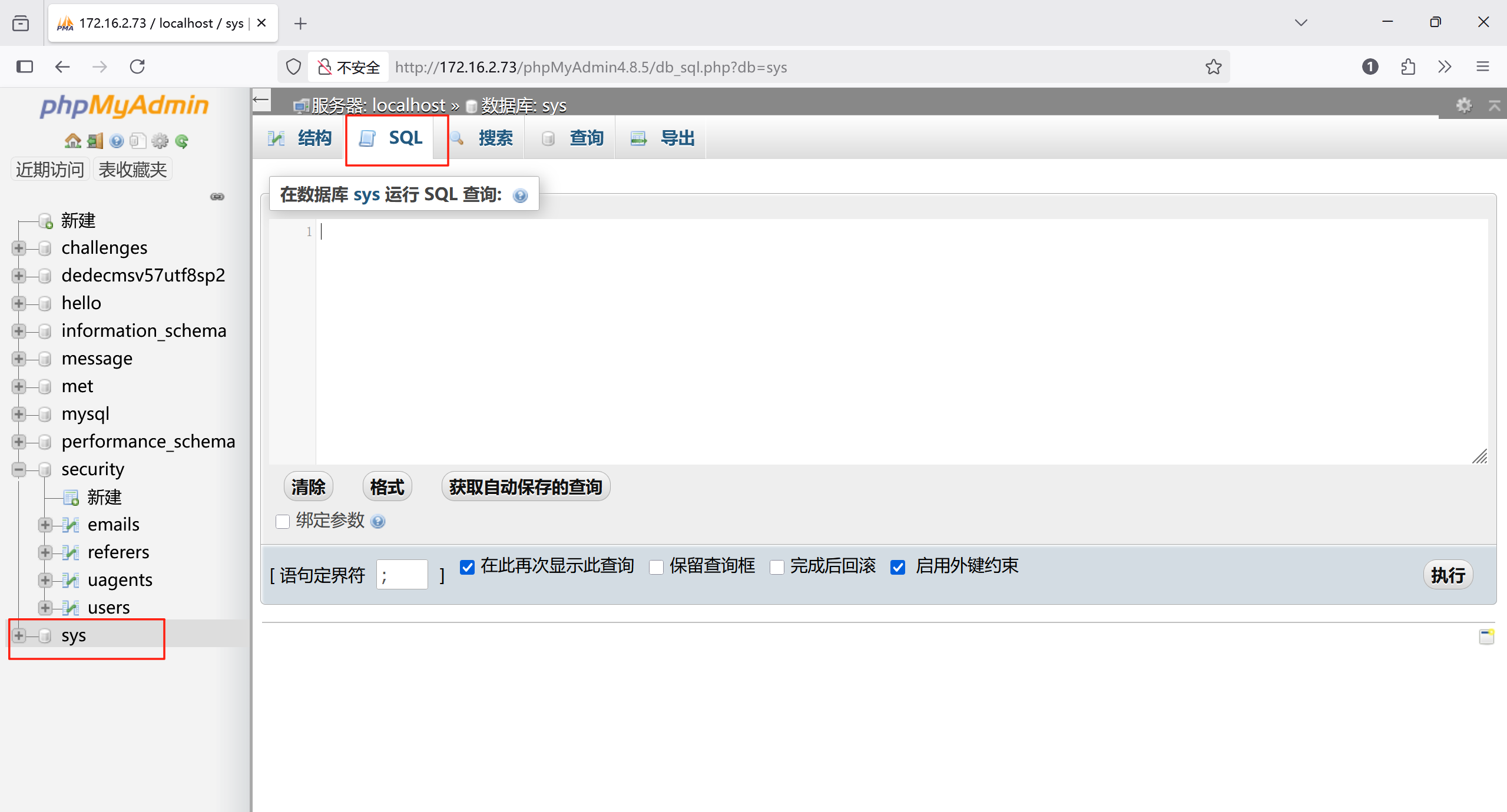Expand the referers table node

point(45,552)
